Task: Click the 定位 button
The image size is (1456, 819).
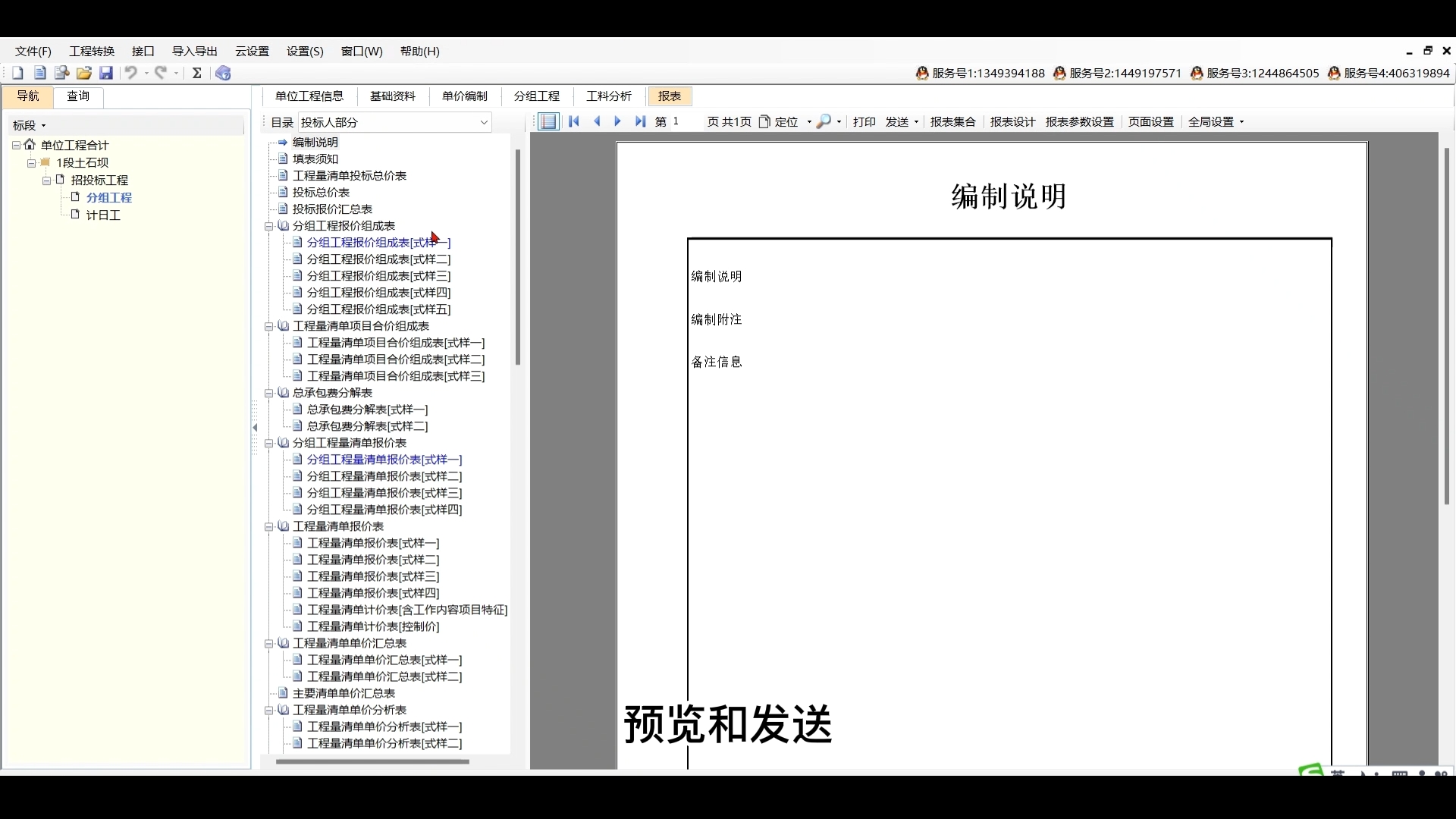Action: 786,122
